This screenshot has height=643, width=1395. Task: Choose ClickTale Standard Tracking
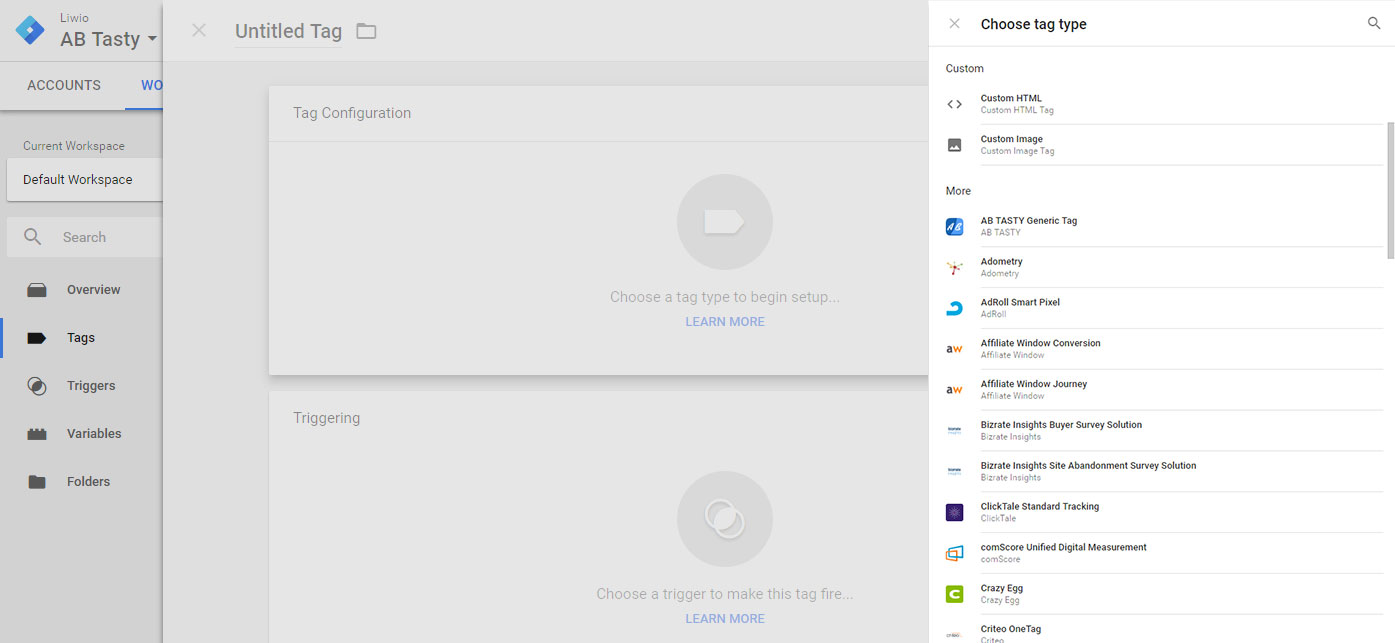(x=1164, y=512)
